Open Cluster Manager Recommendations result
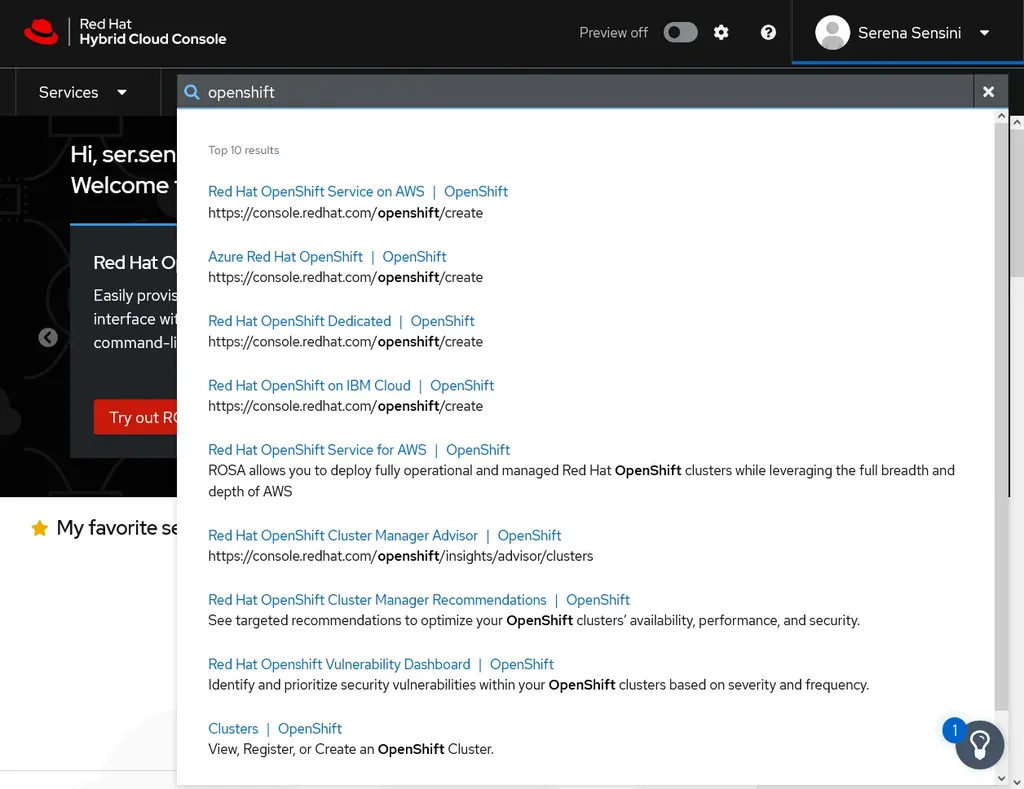 point(419,600)
